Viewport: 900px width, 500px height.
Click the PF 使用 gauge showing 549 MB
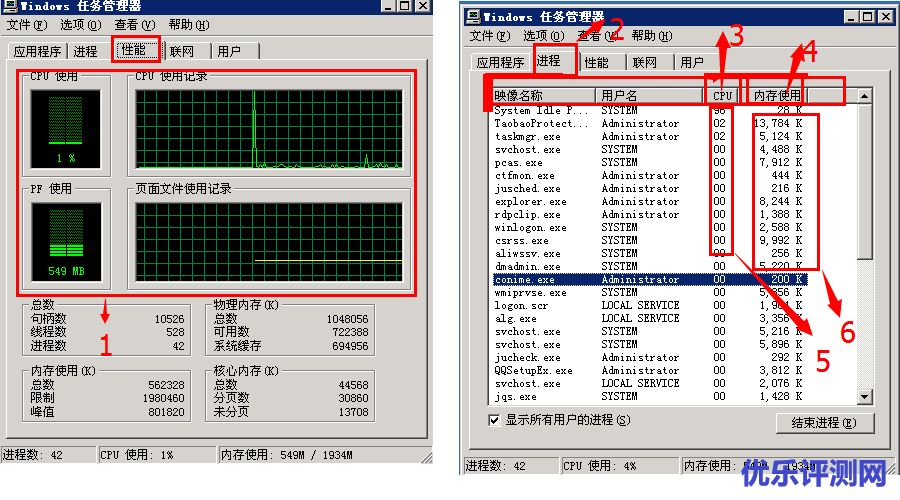[66, 242]
